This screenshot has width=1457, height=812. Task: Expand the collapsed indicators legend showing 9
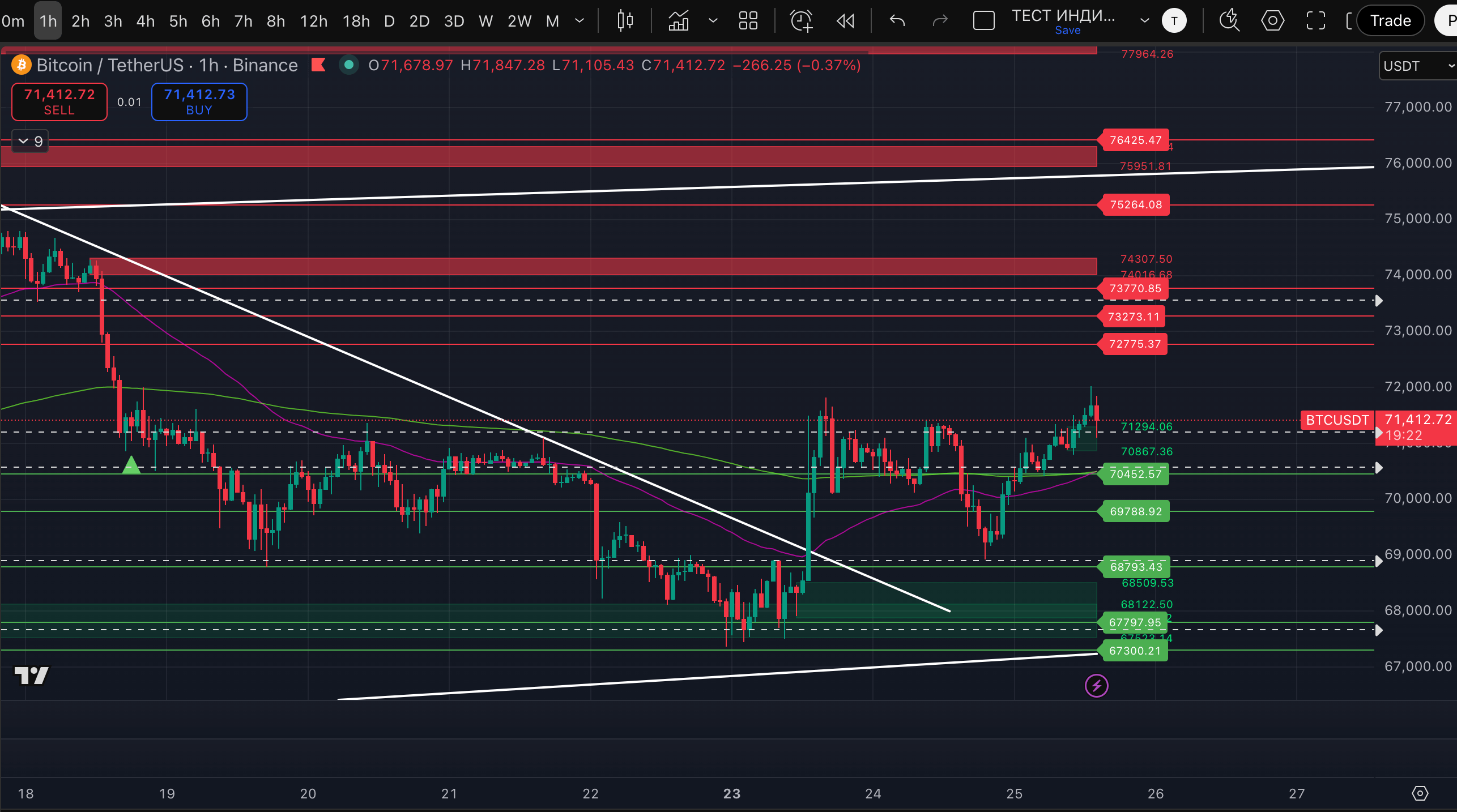[x=31, y=141]
